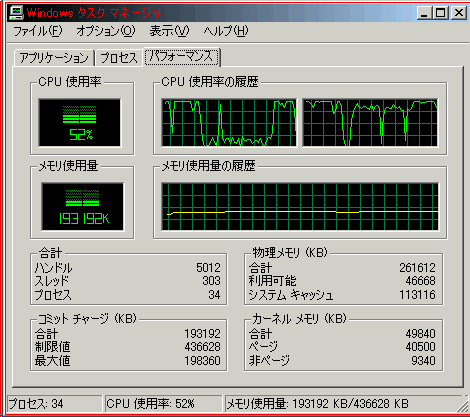Open the 表示(V) menu
The image size is (470, 417).
pyautogui.click(x=169, y=31)
